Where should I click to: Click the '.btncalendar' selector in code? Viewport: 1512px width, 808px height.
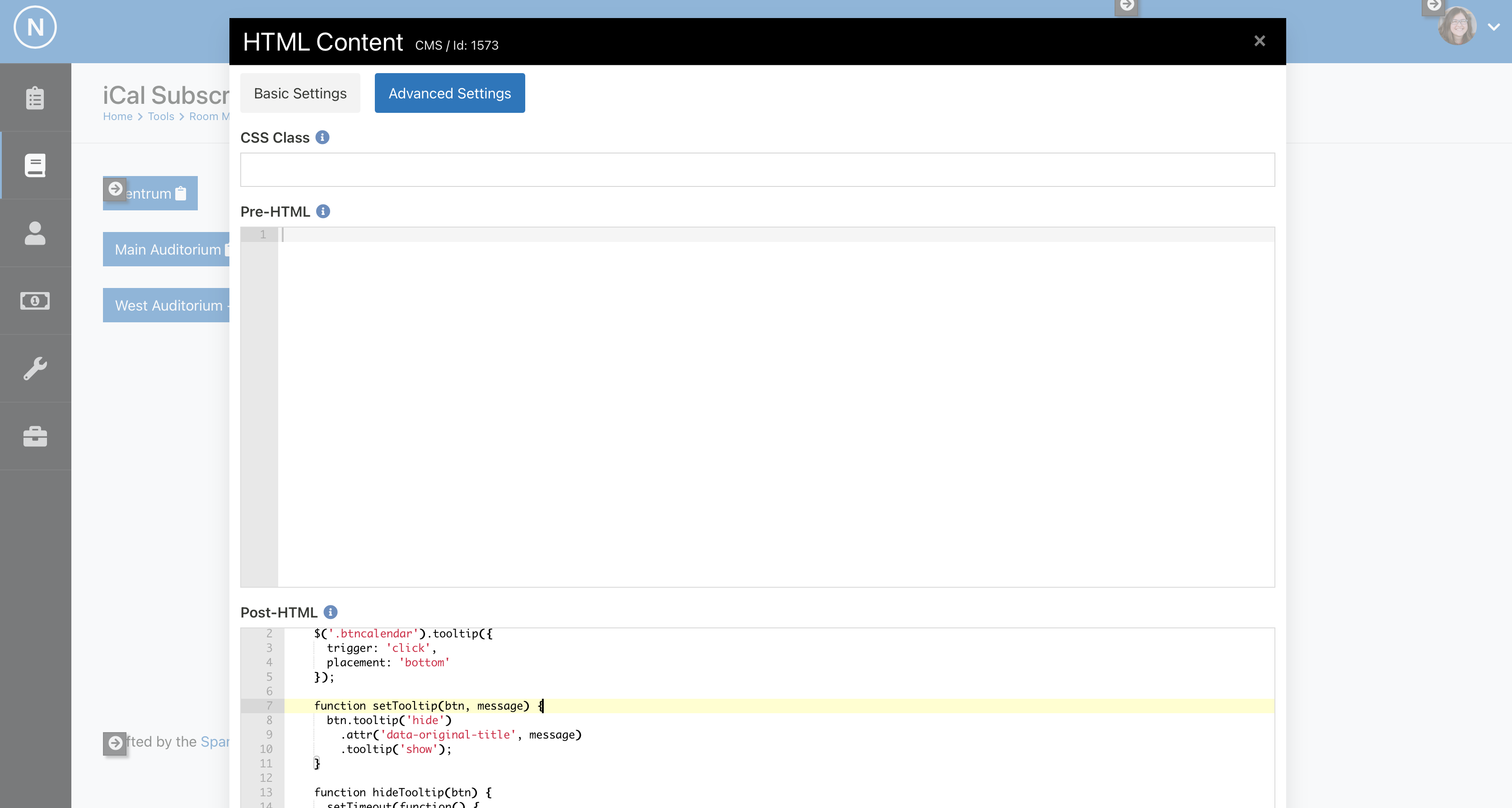(x=373, y=634)
